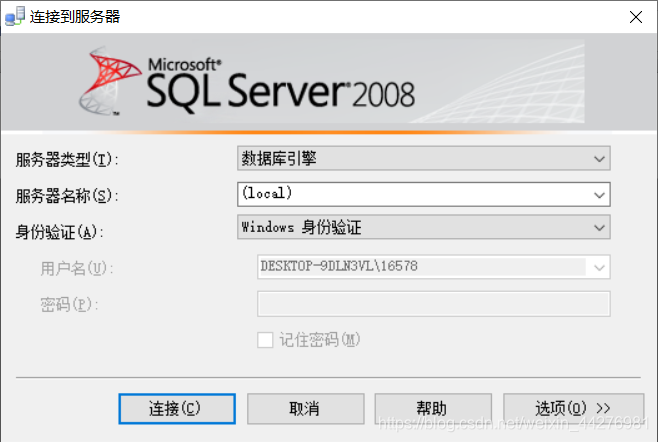Toggle the 记住密码(M) checkbox
Image resolution: width=658 pixels, height=442 pixels.
pyautogui.click(x=265, y=340)
